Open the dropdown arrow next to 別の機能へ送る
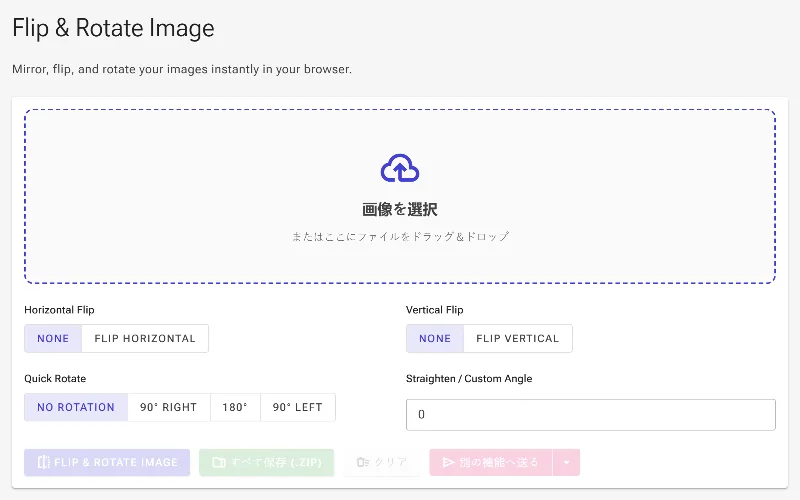The height and width of the screenshot is (500, 800). pyautogui.click(x=566, y=462)
